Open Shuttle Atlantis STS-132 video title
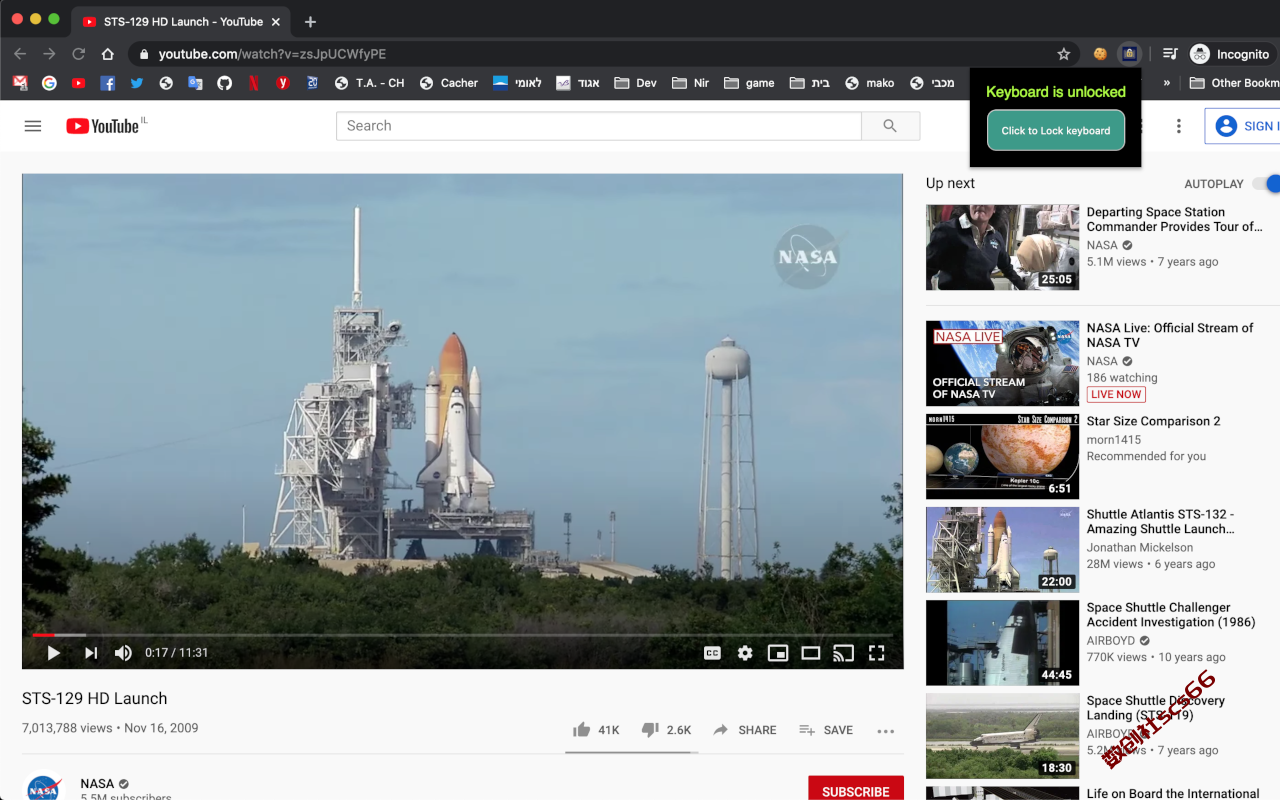This screenshot has height=800, width=1280. click(1161, 522)
